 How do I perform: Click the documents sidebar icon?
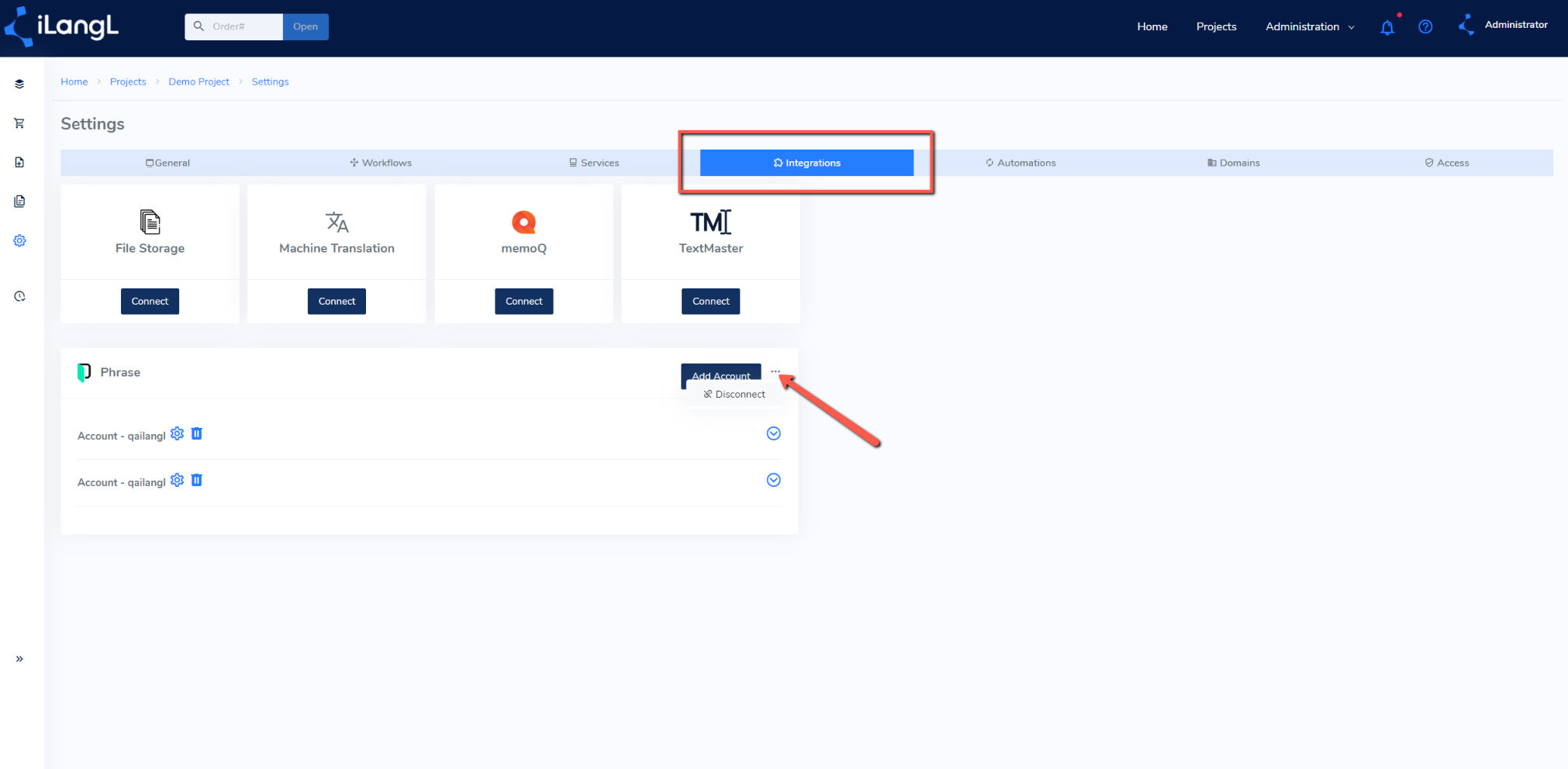pyautogui.click(x=19, y=202)
